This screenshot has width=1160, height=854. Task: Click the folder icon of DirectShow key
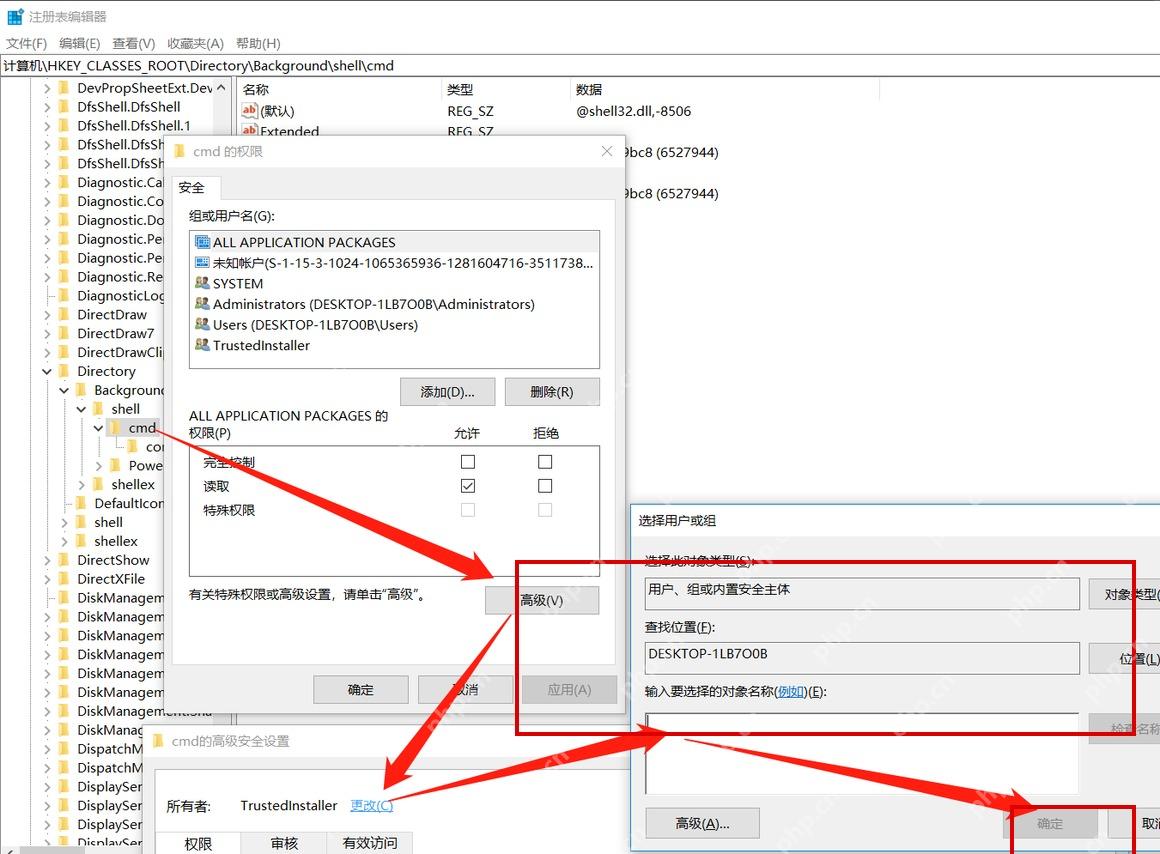(x=64, y=559)
